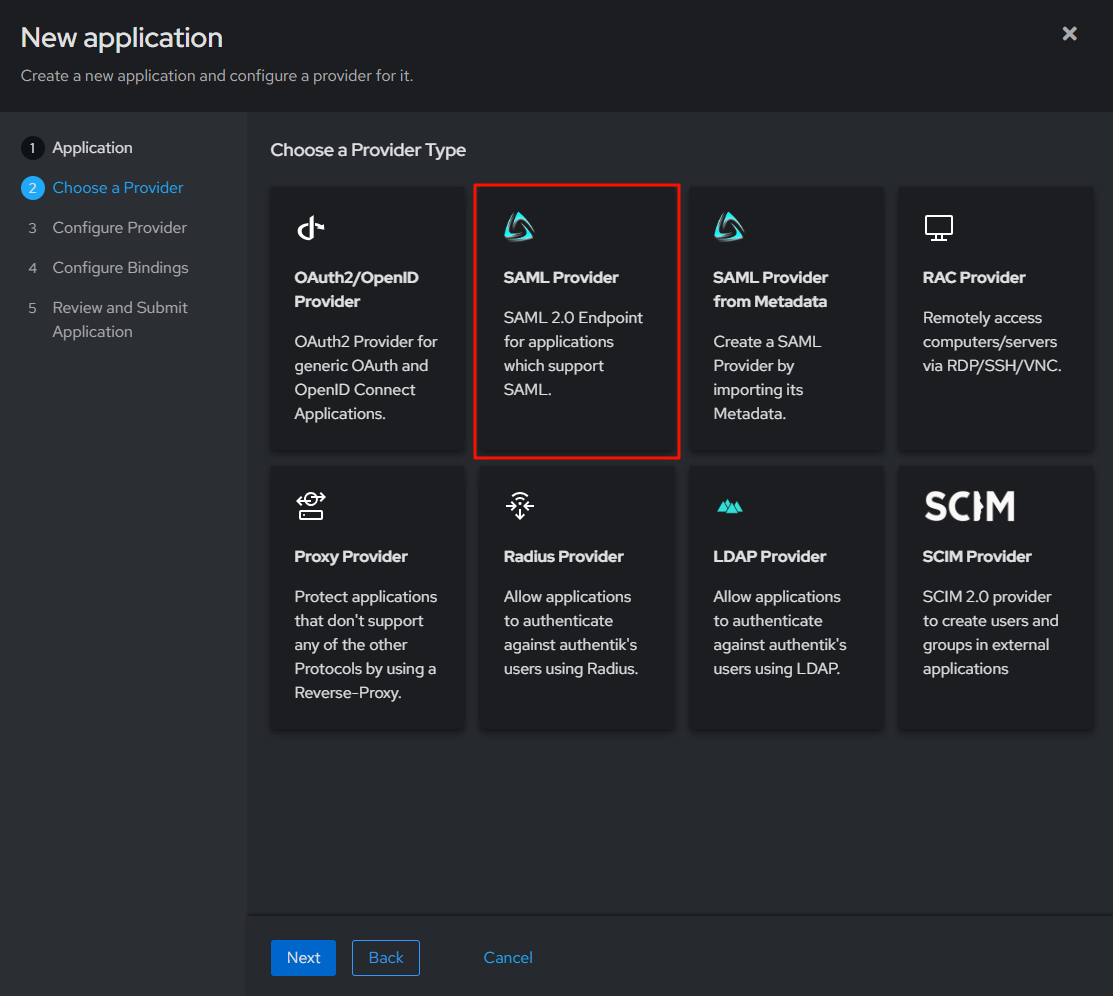Click users using LDAP description
1113x996 pixels.
(x=779, y=633)
